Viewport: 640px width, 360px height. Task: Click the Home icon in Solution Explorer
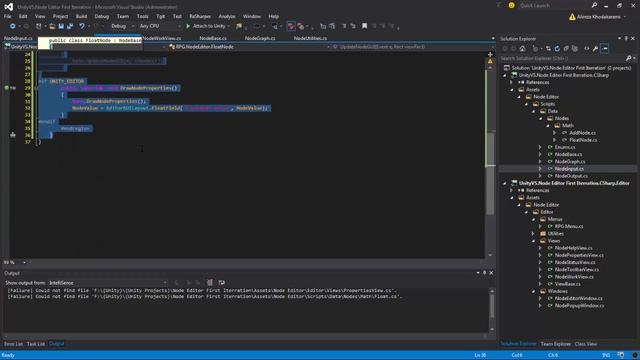pyautogui.click(x=522, y=49)
